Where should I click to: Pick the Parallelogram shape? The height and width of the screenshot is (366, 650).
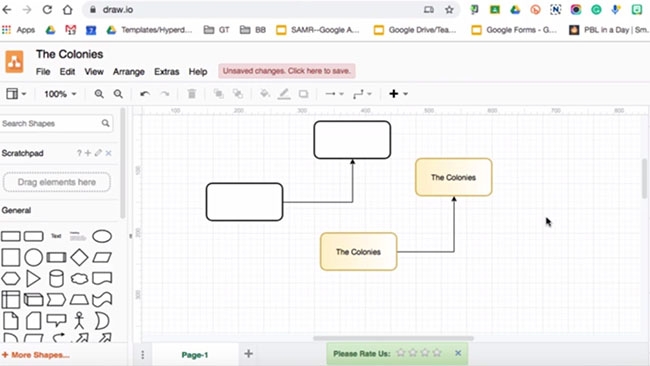[102, 257]
